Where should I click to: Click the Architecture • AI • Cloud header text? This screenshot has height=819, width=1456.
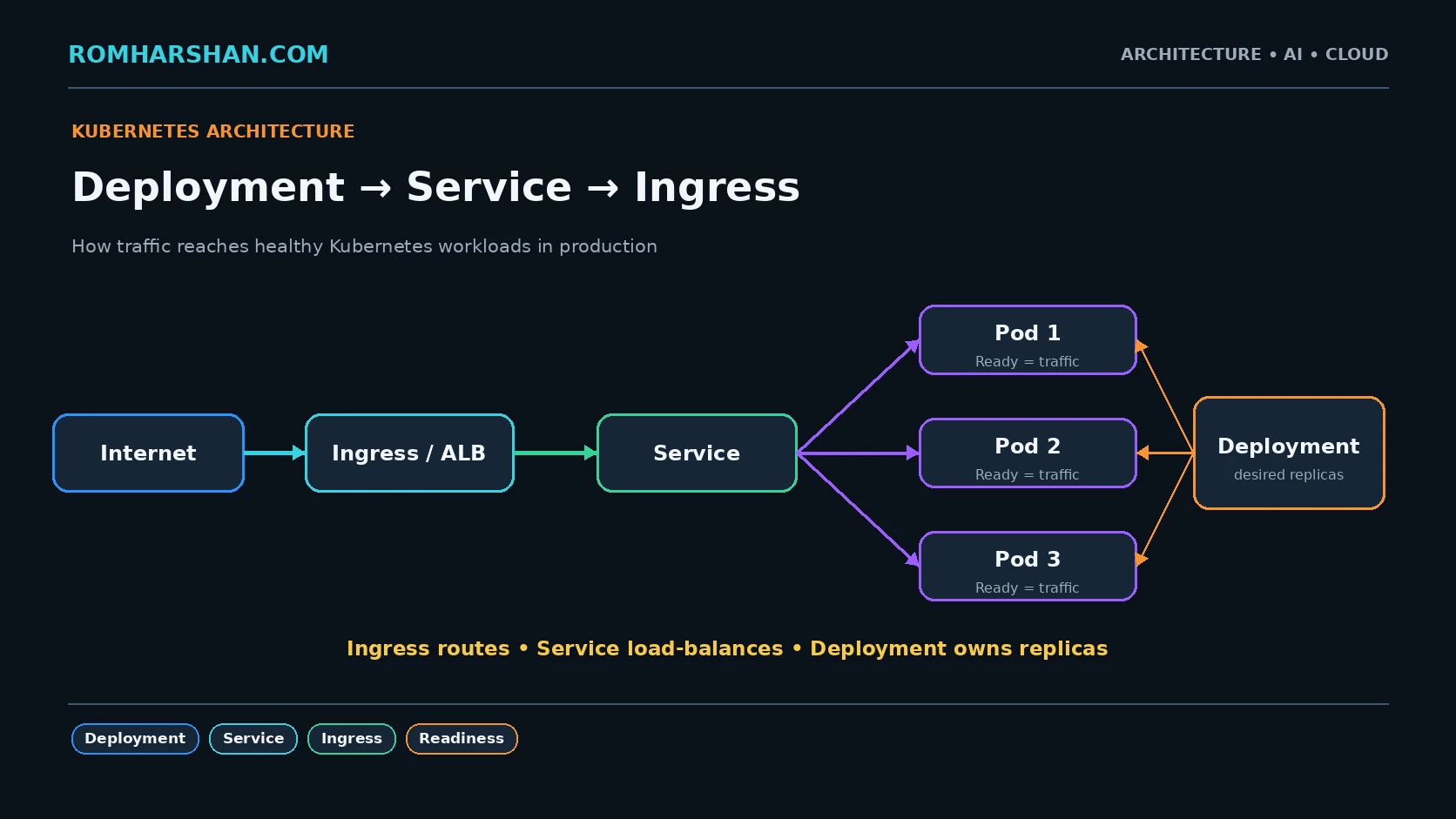coord(1254,54)
